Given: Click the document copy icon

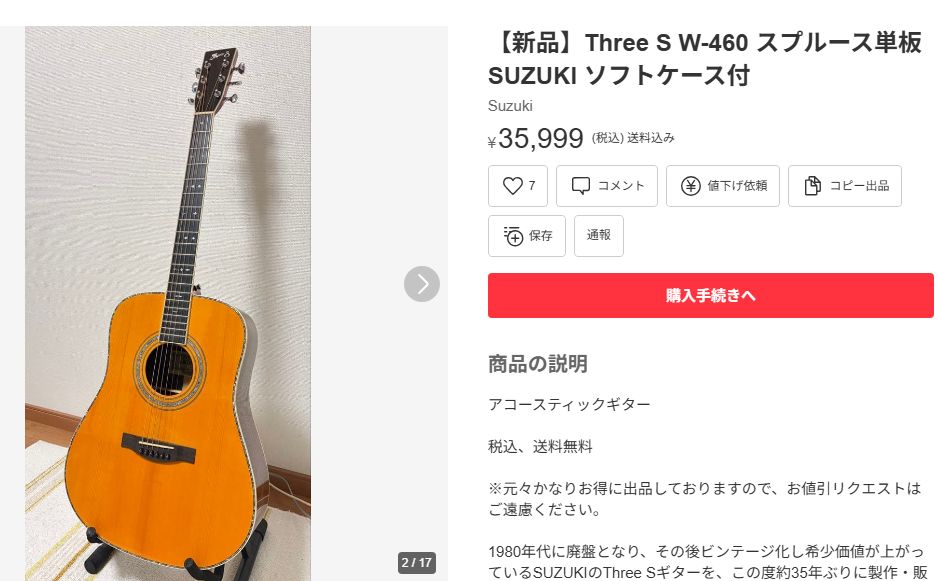Looking at the screenshot, I should [x=812, y=186].
